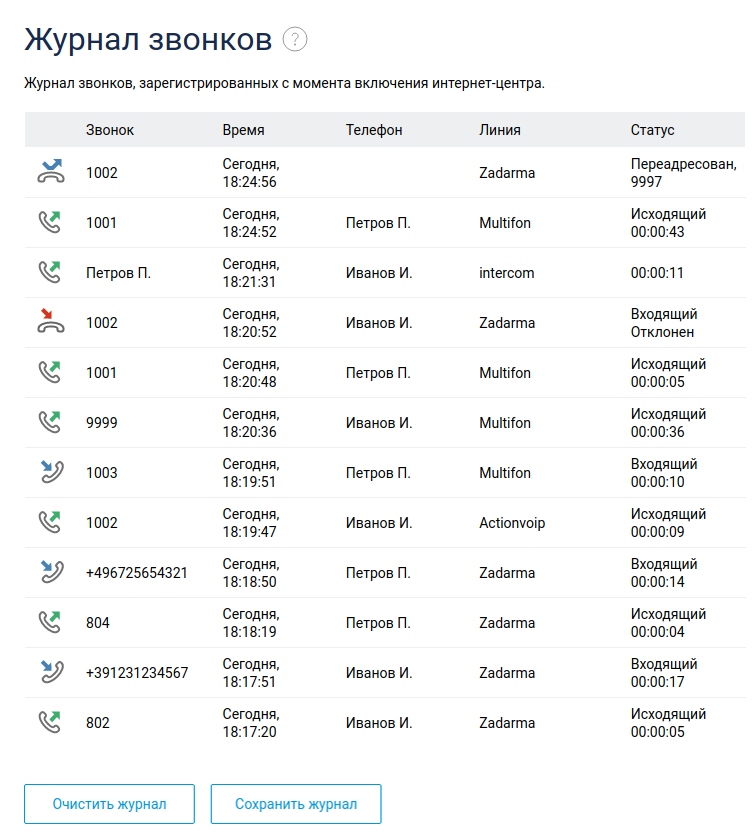The image size is (756, 838).
Task: Click the Статус column header
Action: 652,130
